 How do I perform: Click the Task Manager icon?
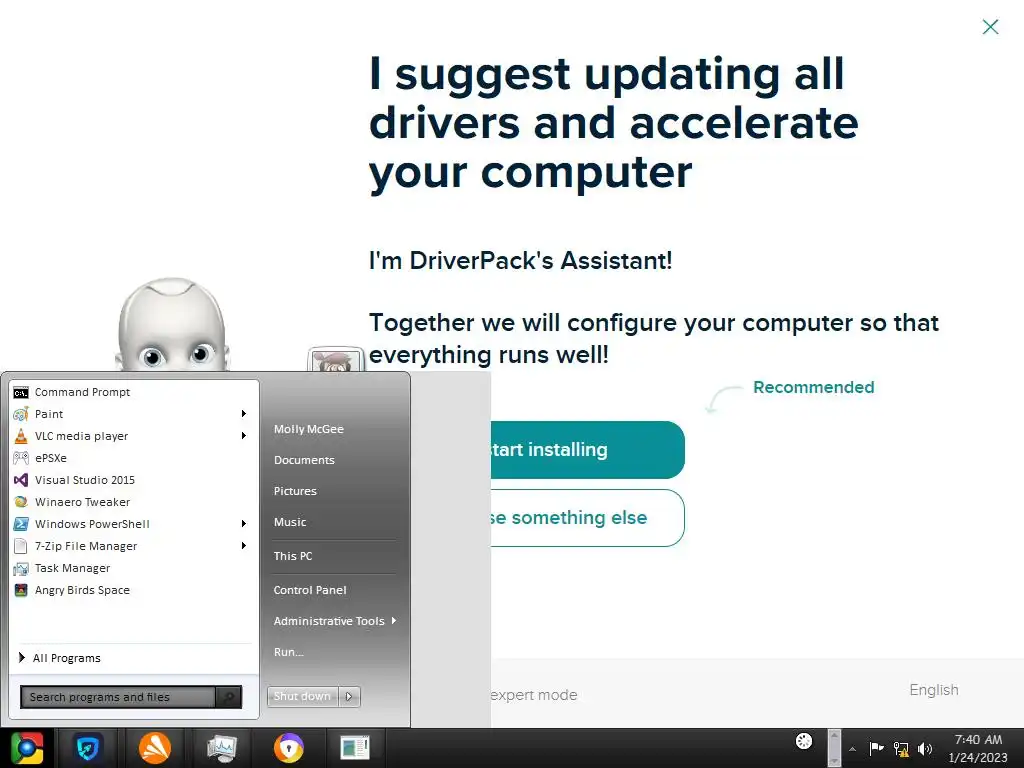click(x=21, y=568)
